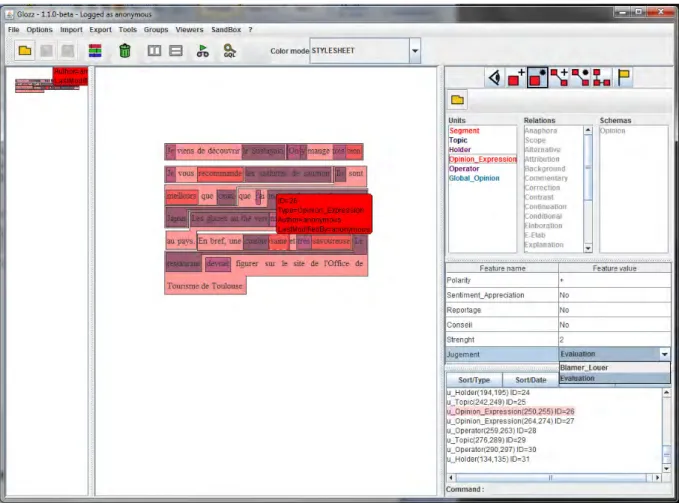Open the Import menu
The height and width of the screenshot is (503, 679).
(71, 29)
